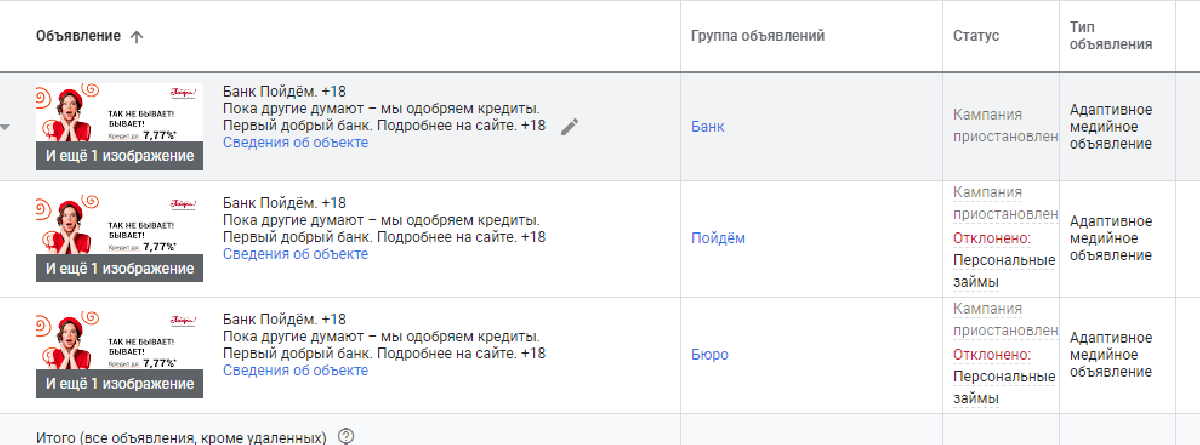Open Сведения об объекте link in the Пойдём row
1200x445 pixels.
(x=295, y=254)
